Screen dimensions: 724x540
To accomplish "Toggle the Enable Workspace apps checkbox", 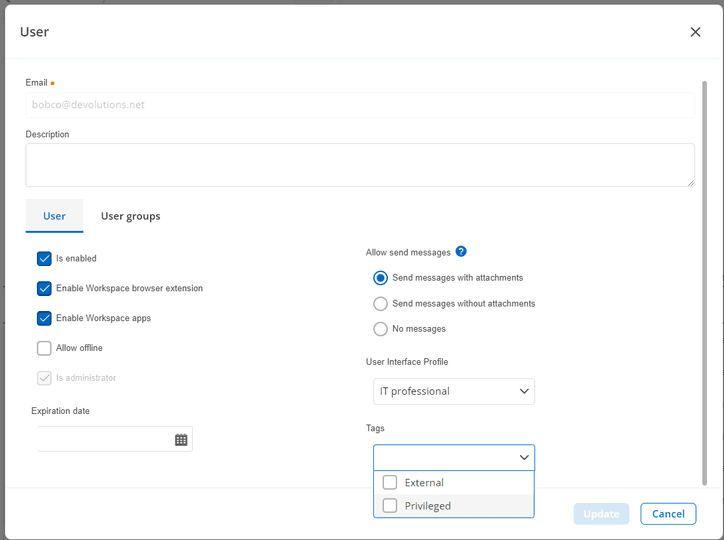I will tap(44, 318).
